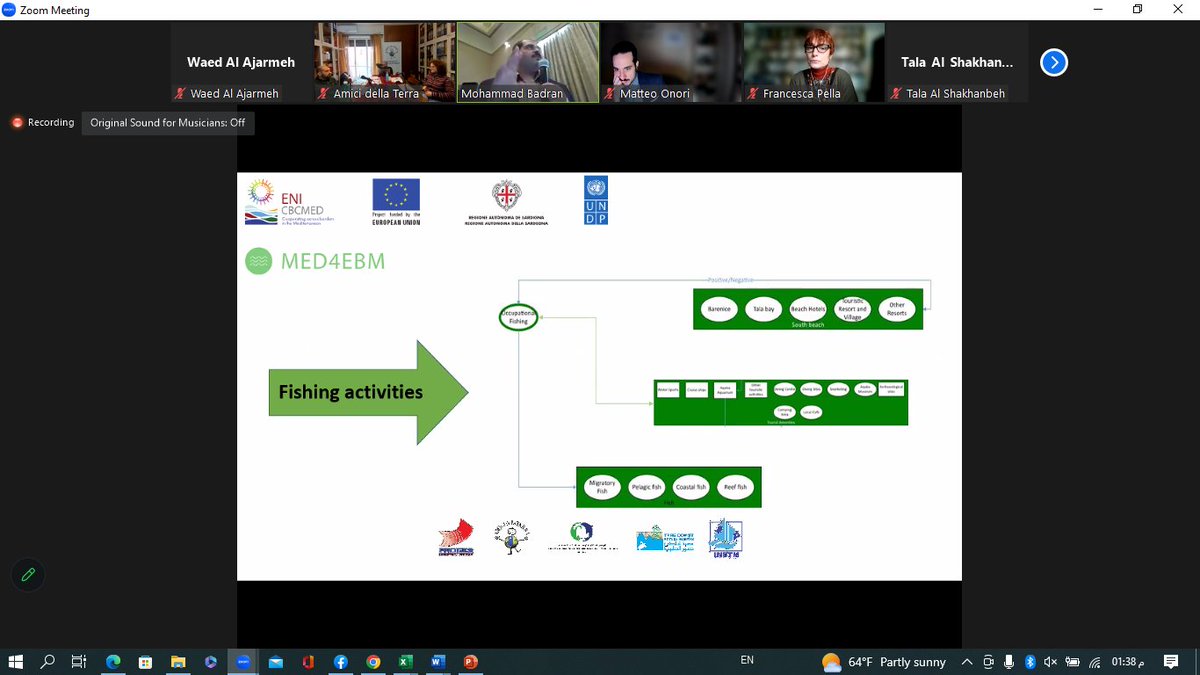Switch to Zoom app in taskbar
Viewport: 1200px width, 675px height.
click(243, 661)
